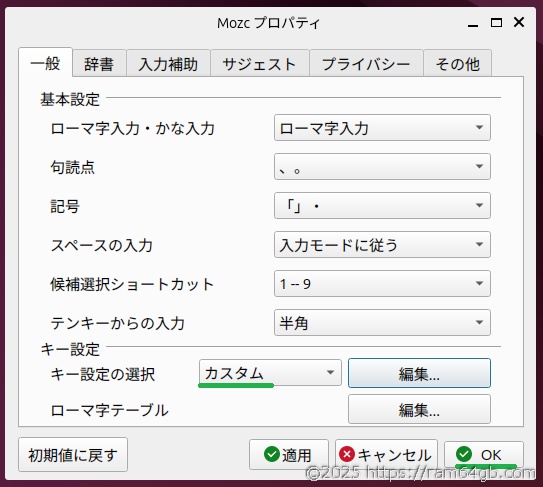Open the 記号 combo box
Viewport: 543px width, 487px height.
click(382, 206)
